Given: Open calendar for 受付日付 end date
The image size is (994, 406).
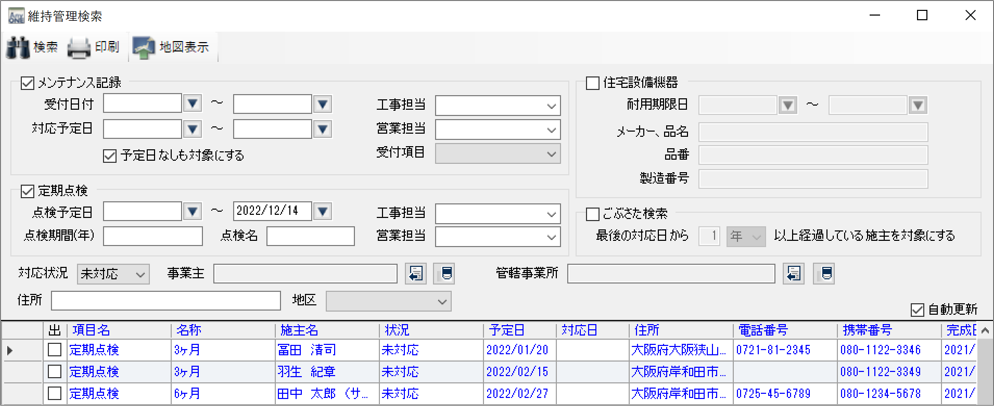Looking at the screenshot, I should tap(322, 103).
